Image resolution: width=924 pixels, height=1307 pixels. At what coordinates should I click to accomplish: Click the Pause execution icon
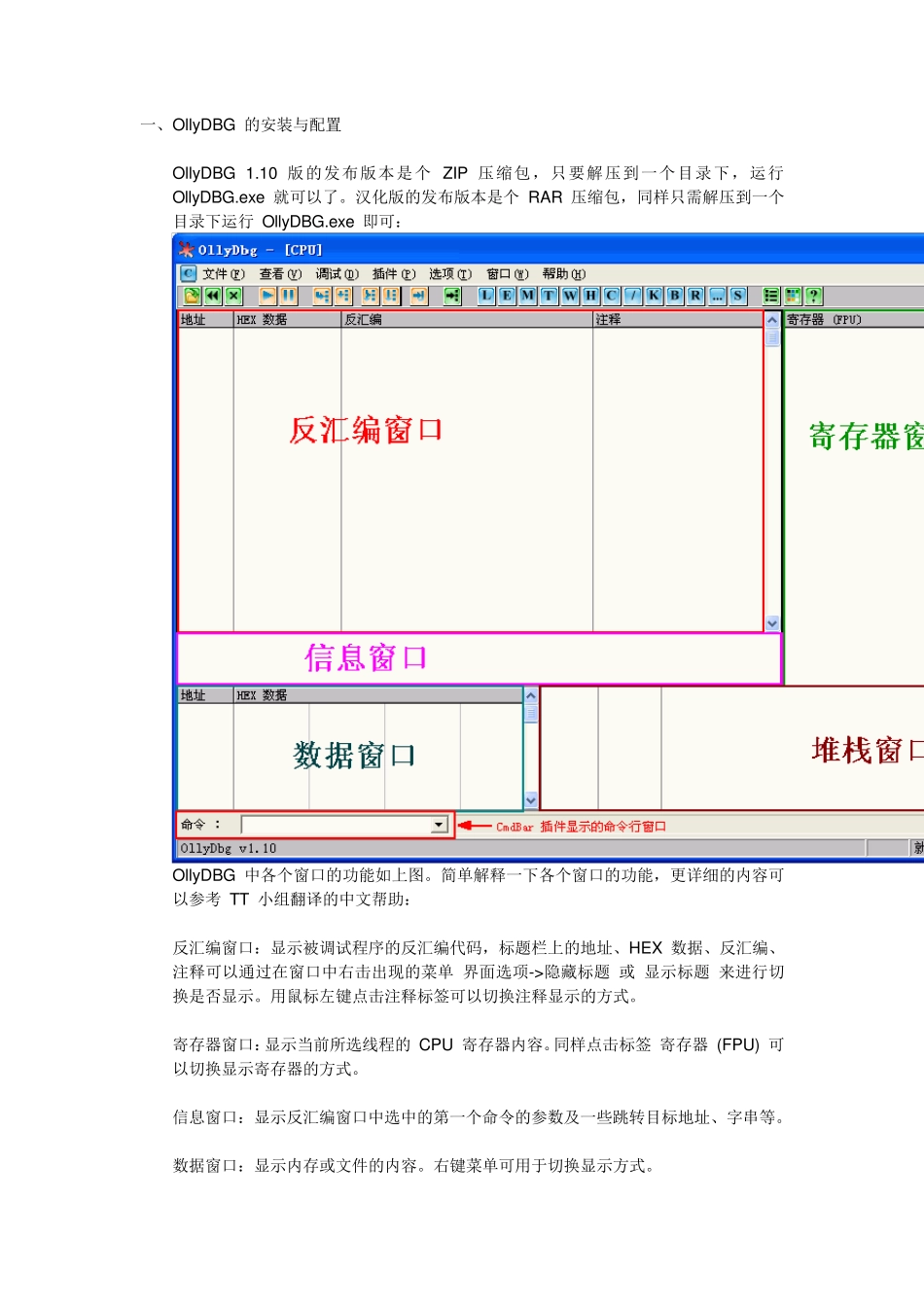(289, 296)
